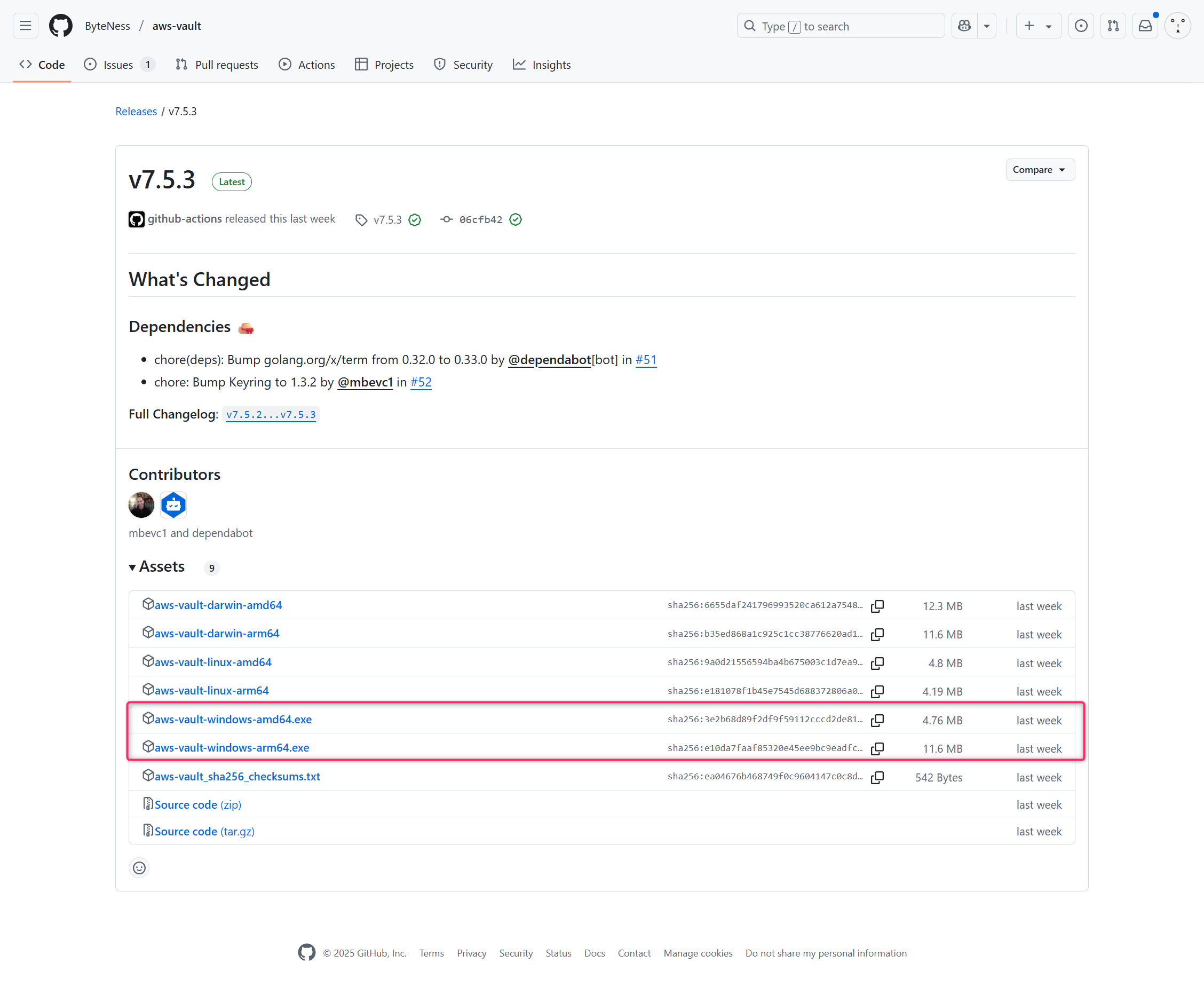This screenshot has height=995, width=1204.
Task: Open the Pull requests tab
Action: pyautogui.click(x=217, y=65)
